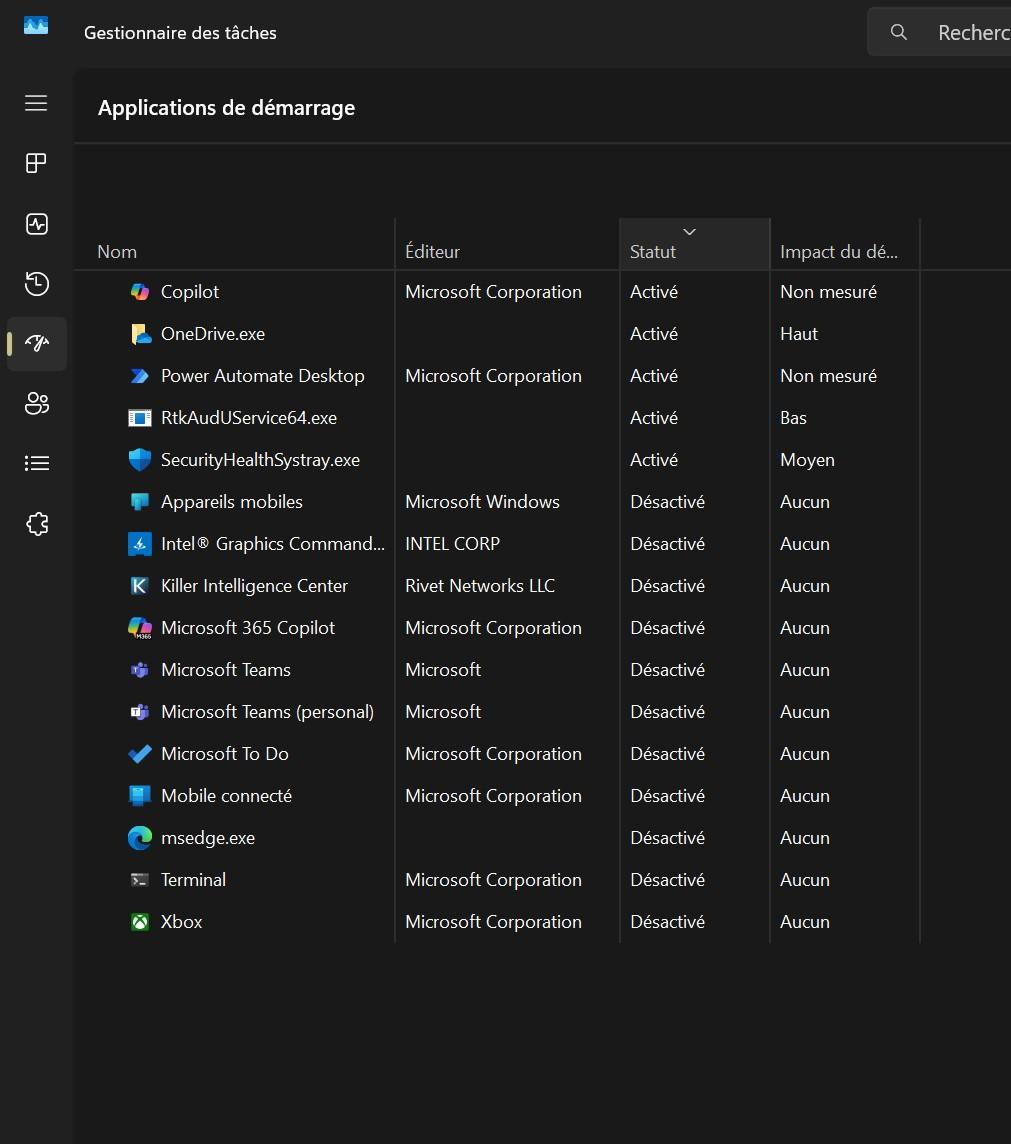Image resolution: width=1011 pixels, height=1144 pixels.
Task: Open the App history page icon
Action: pyautogui.click(x=36, y=283)
